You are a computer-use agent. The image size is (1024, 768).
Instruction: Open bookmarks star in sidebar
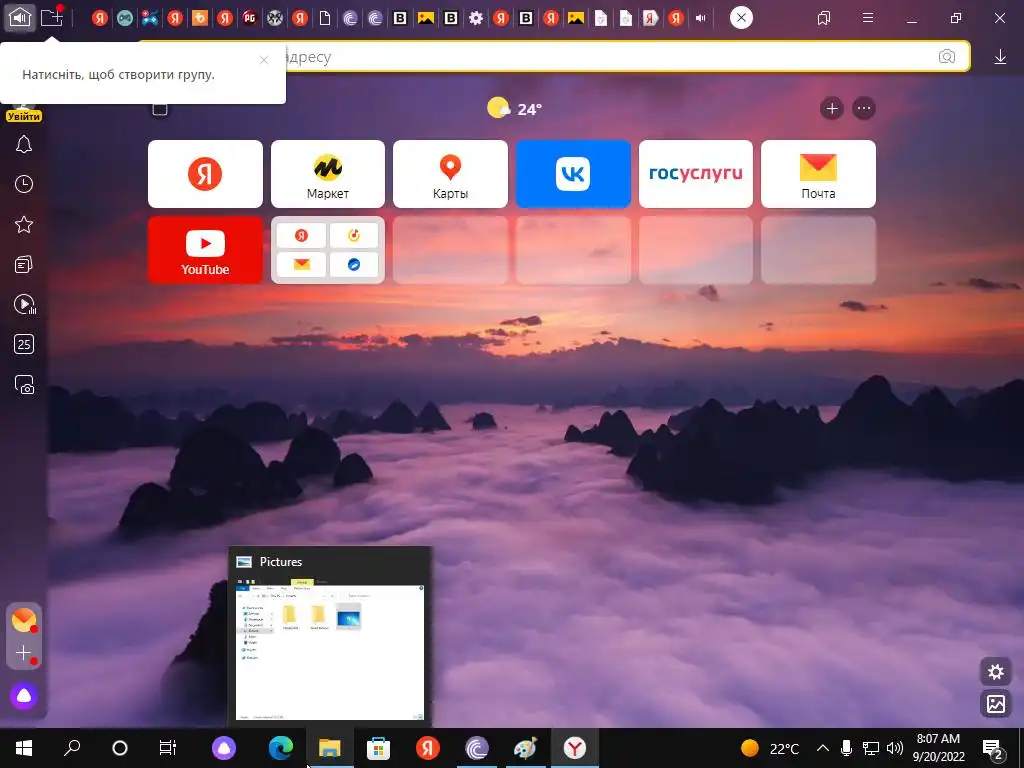pos(24,225)
